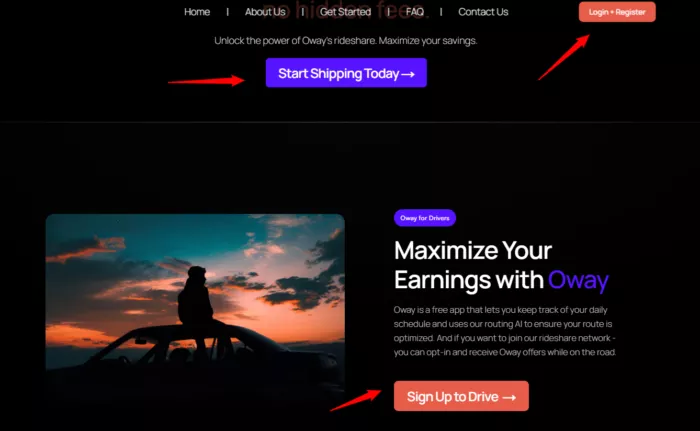Click the red arrow pointing at Start Shipping Today
The height and width of the screenshot is (431, 700).
point(206,81)
